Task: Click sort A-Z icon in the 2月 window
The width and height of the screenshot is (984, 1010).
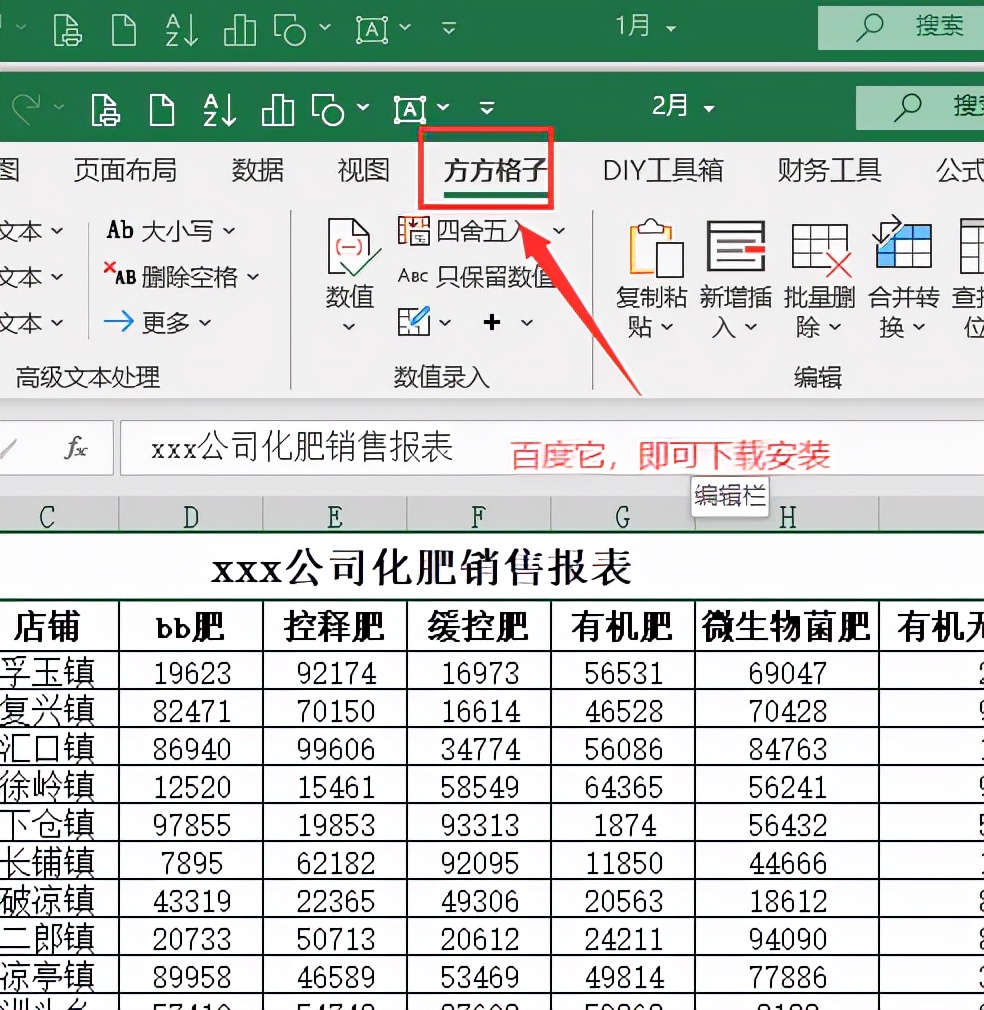Action: 220,109
